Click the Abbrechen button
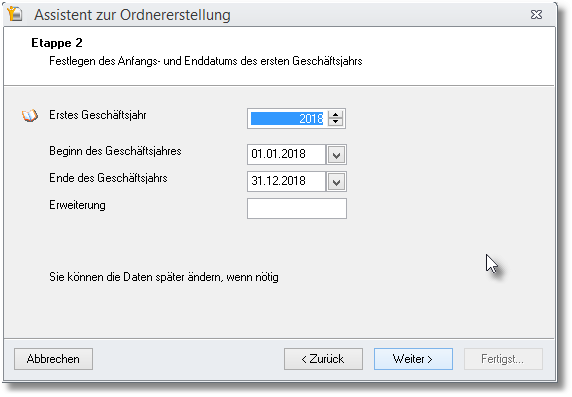 click(53, 359)
